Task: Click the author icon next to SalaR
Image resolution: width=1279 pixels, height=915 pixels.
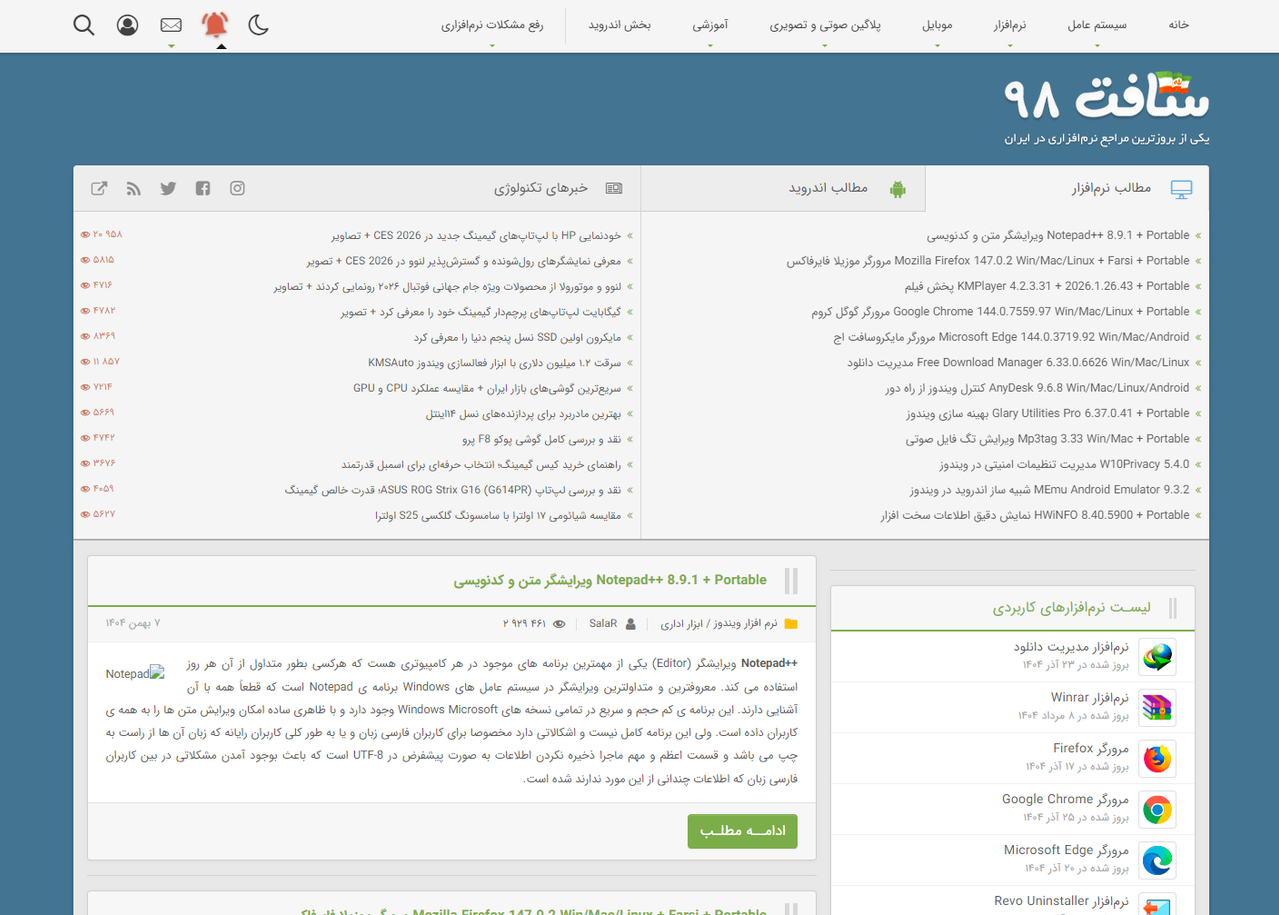Action: tap(630, 624)
